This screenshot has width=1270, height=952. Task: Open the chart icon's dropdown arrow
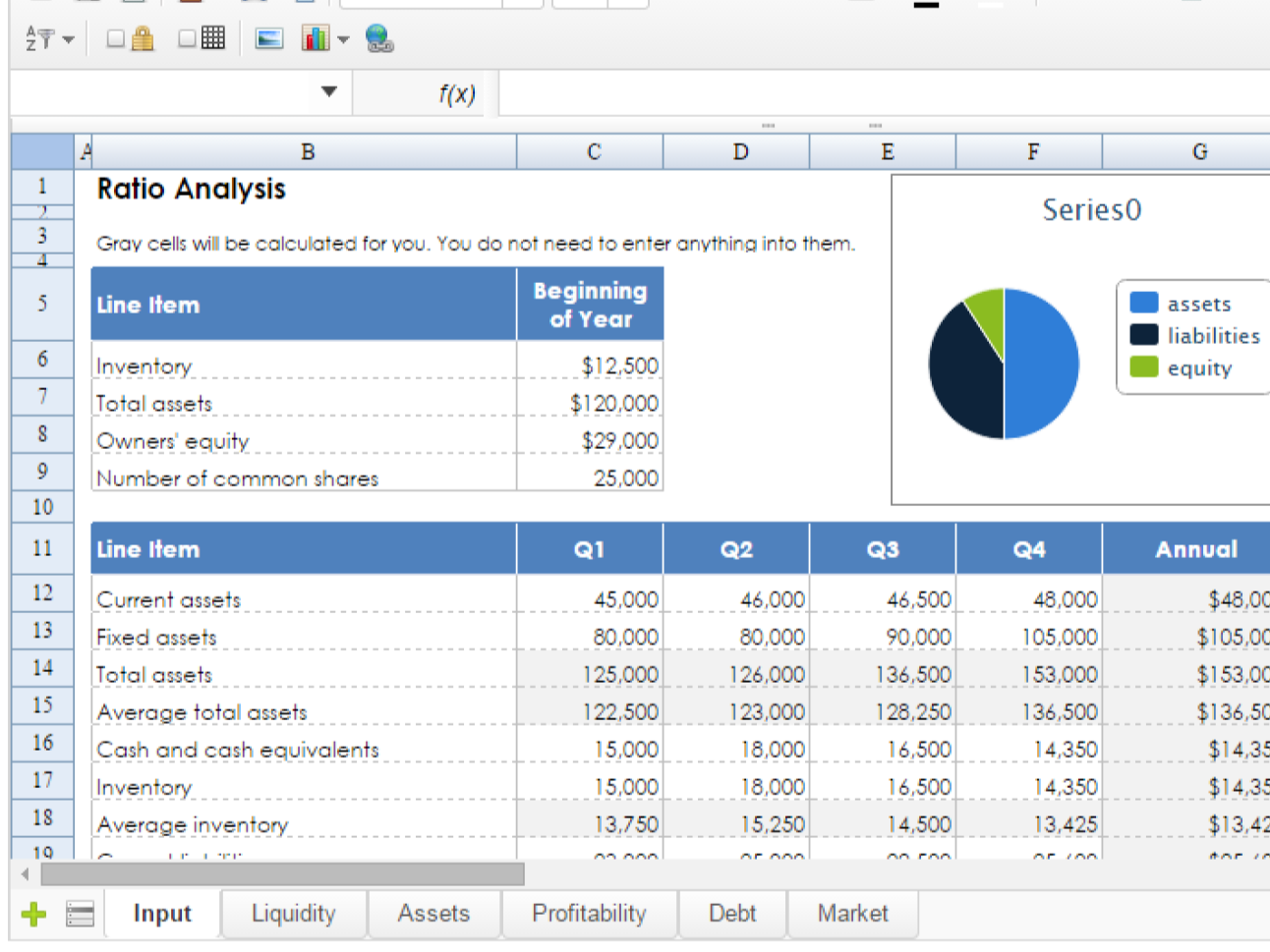(x=341, y=37)
